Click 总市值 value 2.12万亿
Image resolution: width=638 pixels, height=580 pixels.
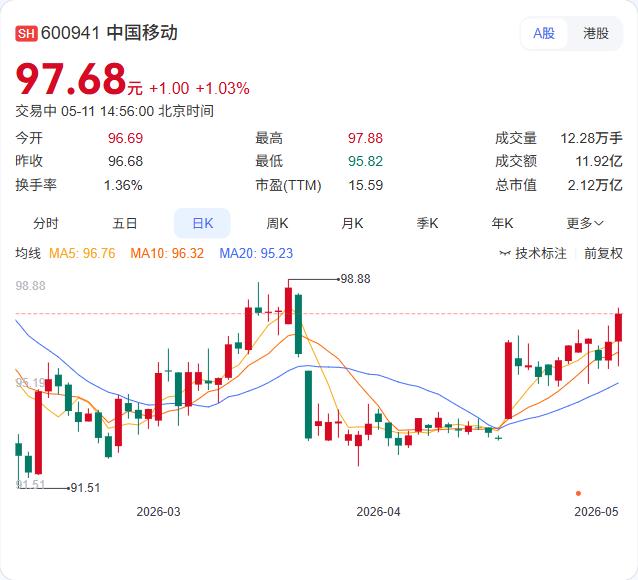click(595, 185)
